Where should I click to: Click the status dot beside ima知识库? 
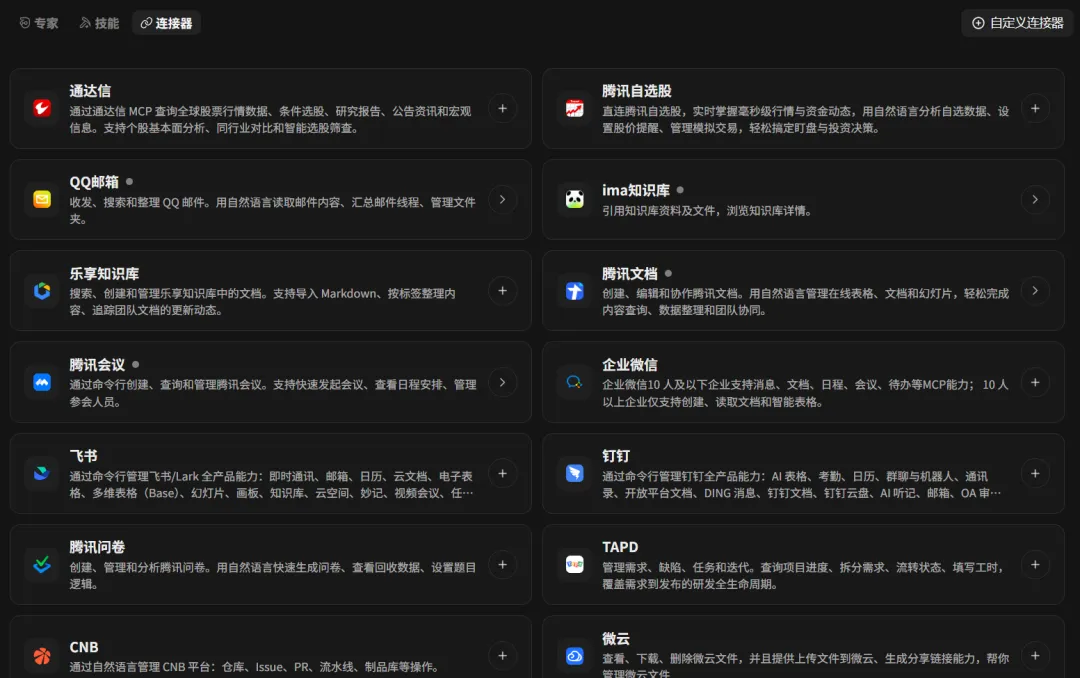681,189
